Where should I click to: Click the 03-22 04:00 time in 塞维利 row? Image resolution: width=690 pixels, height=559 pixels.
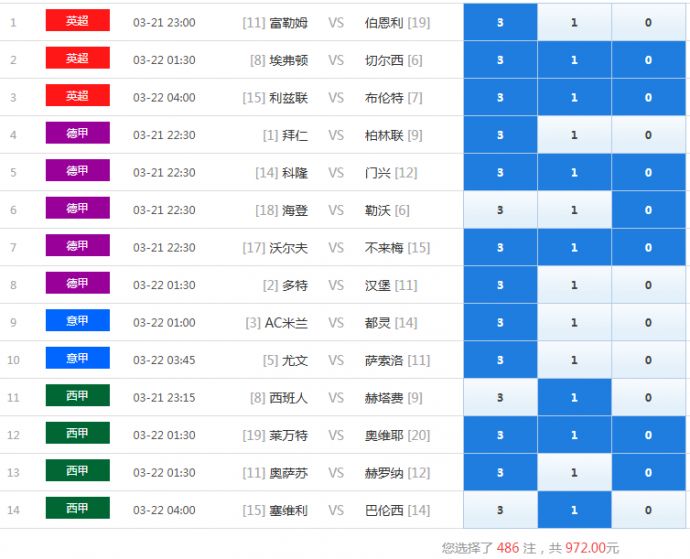point(164,510)
